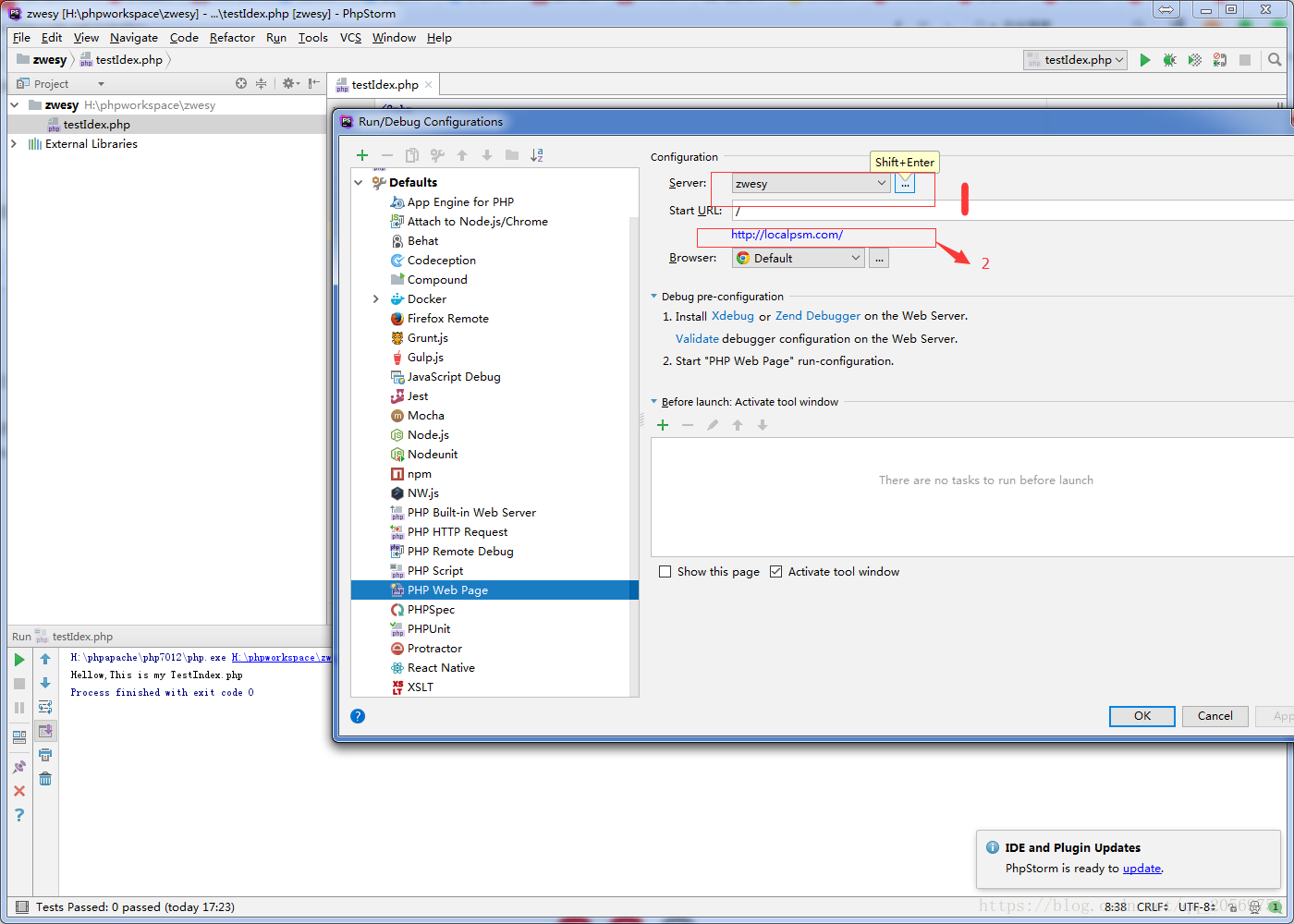Expand External Libraries in Project tree

(14, 144)
